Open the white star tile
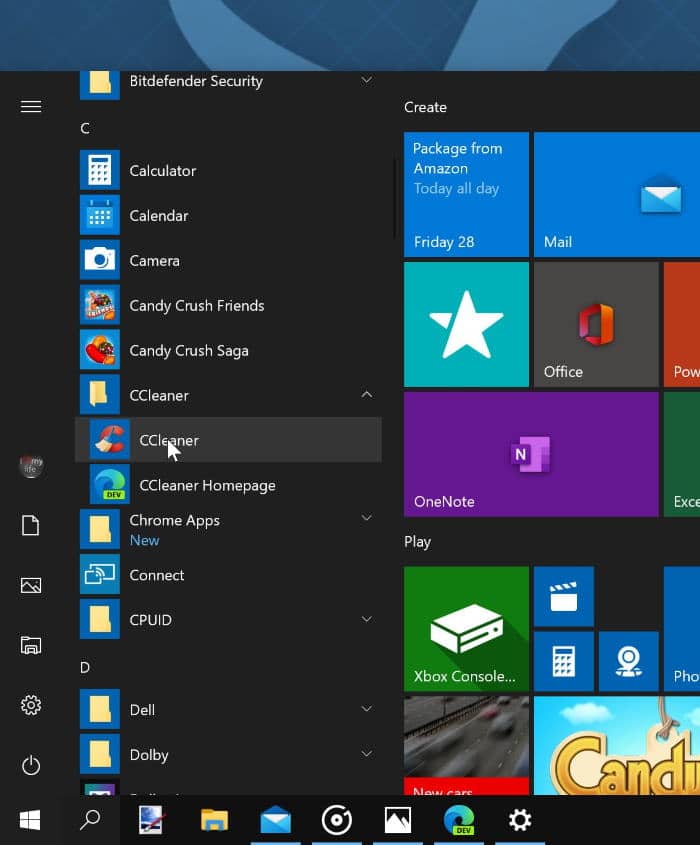700x845 pixels. [466, 324]
